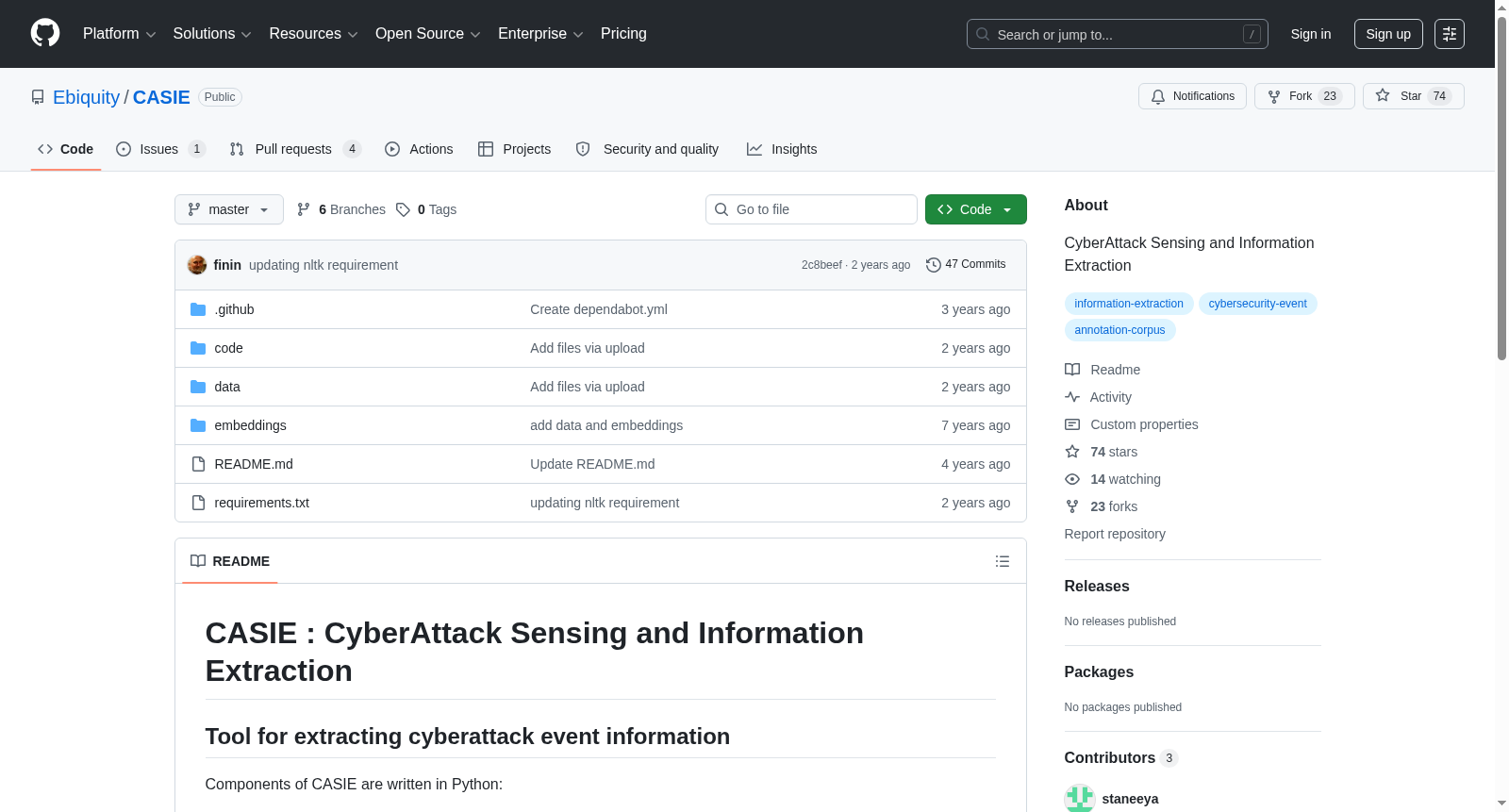Click the tag icon next to Tags
Image resolution: width=1509 pixels, height=812 pixels.
403,209
